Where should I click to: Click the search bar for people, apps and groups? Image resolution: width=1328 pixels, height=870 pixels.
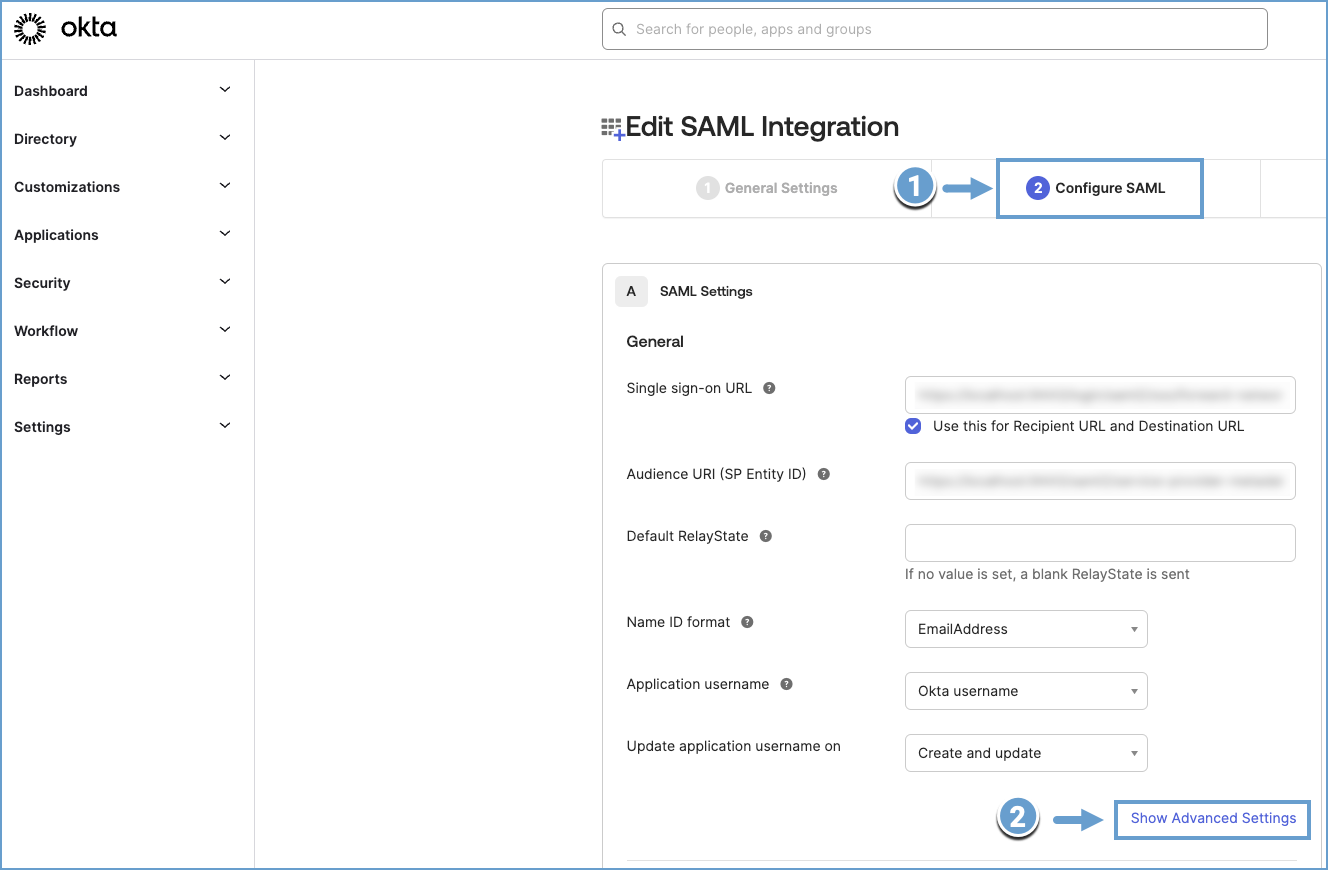[933, 29]
